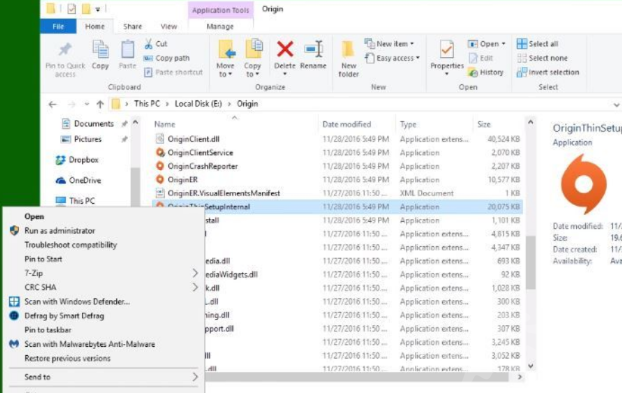Click the Back navigation arrow

click(x=52, y=104)
